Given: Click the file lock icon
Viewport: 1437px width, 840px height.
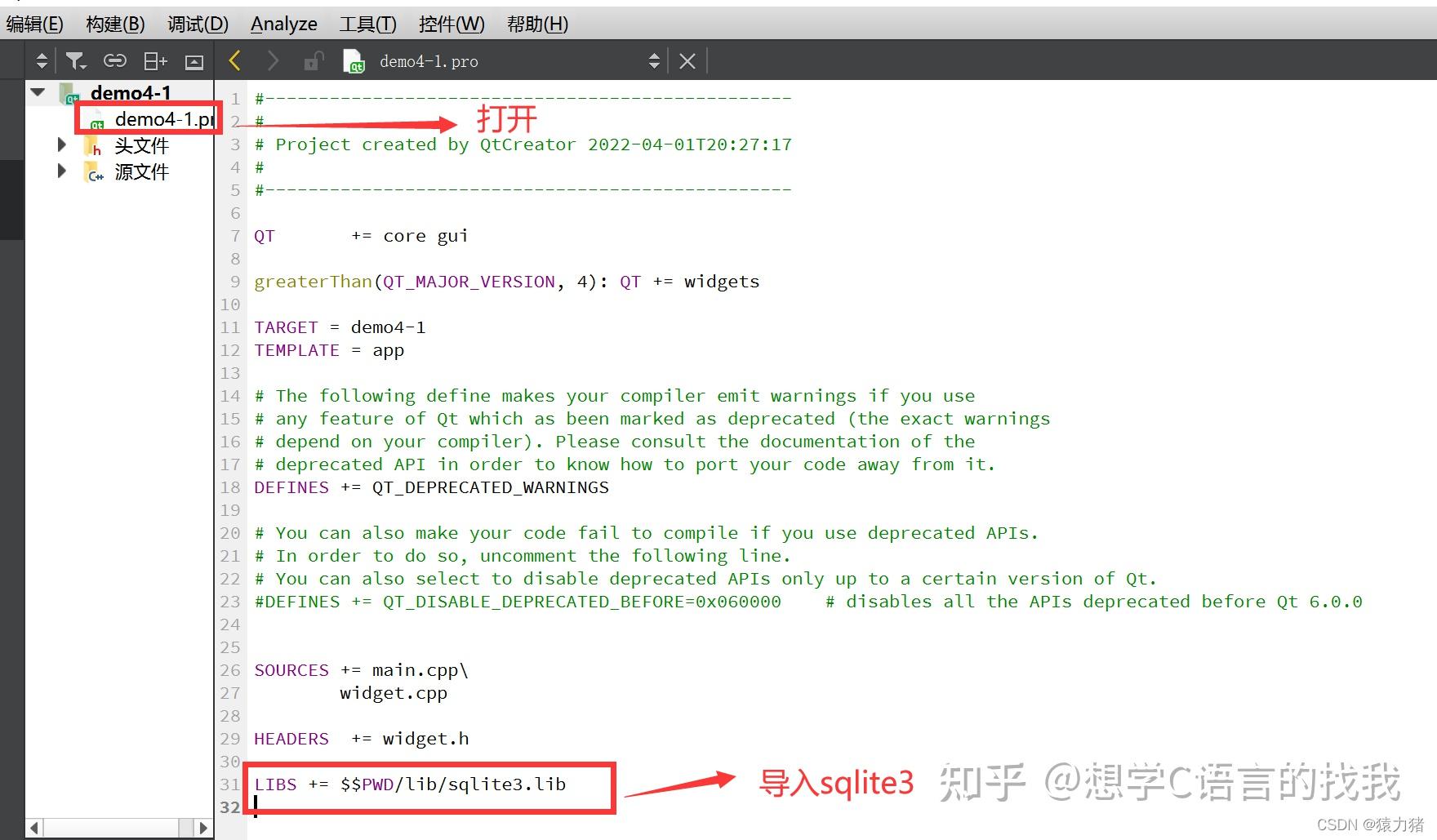Looking at the screenshot, I should 313,61.
